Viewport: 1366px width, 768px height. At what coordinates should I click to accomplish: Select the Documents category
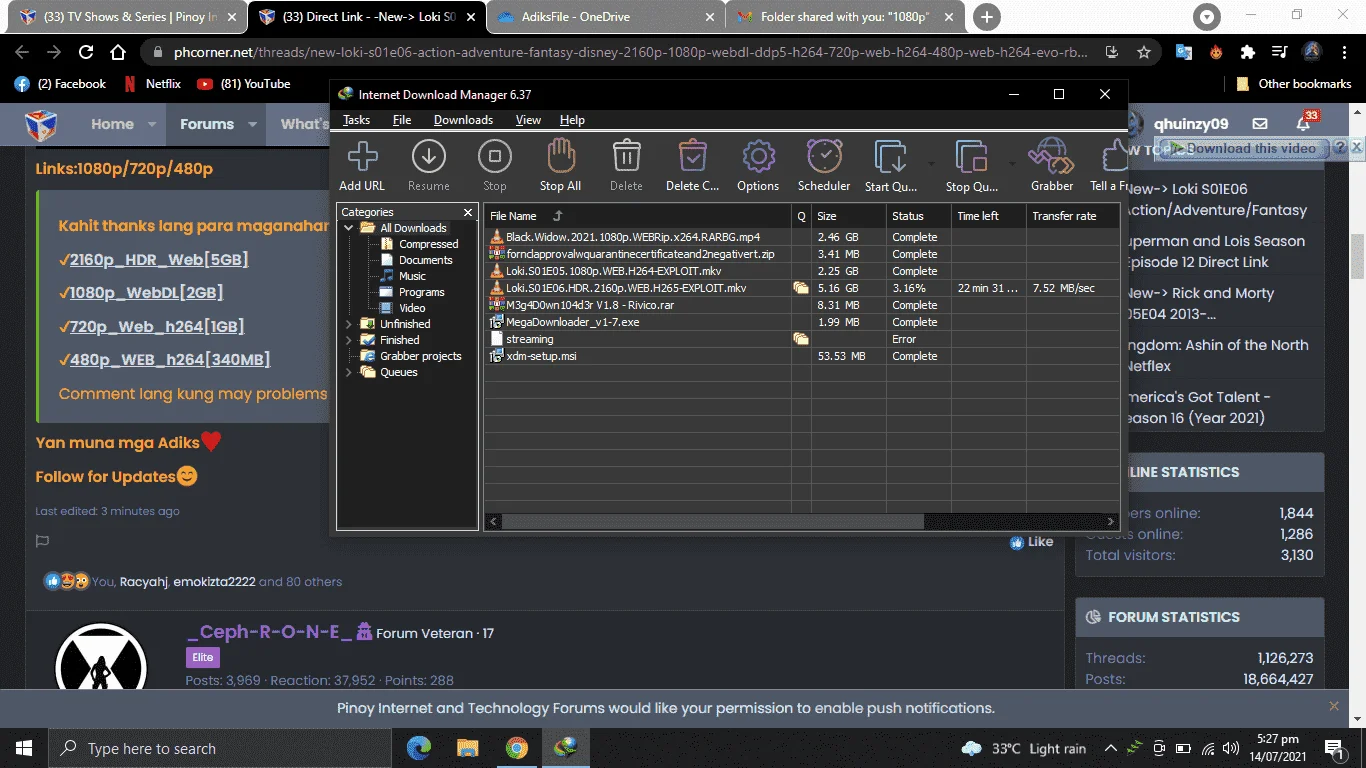pyautogui.click(x=425, y=260)
